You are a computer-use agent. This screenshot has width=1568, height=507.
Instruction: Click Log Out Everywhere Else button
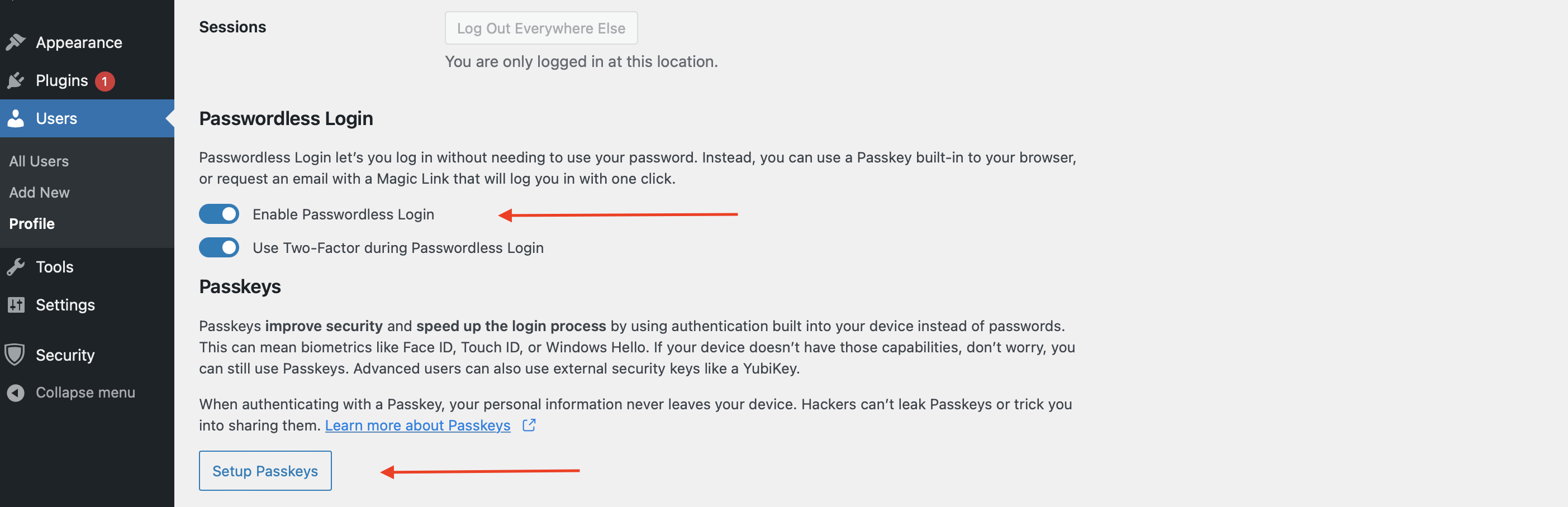tap(541, 28)
